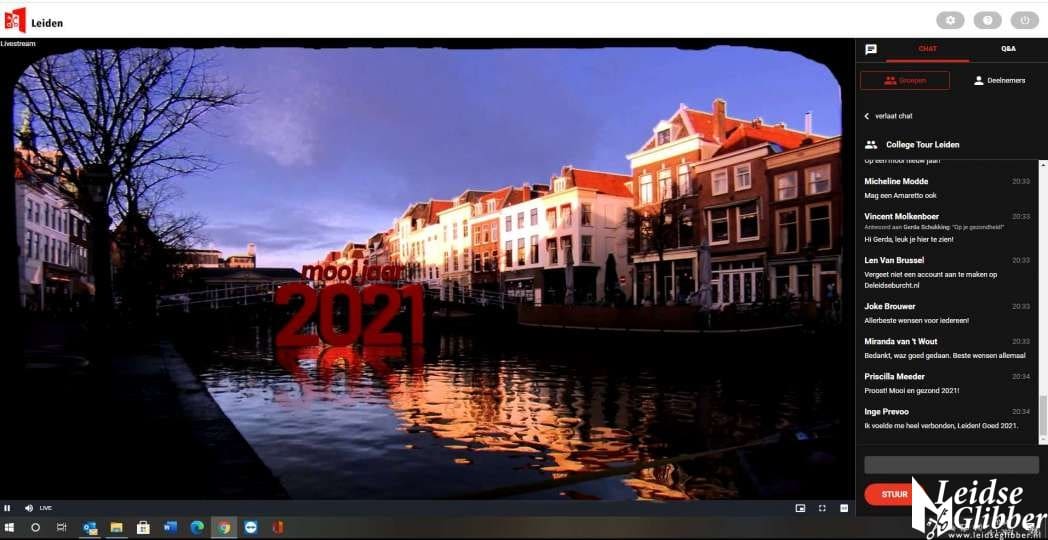
Task: Go back with verlaat chat arrow
Action: coord(867,116)
